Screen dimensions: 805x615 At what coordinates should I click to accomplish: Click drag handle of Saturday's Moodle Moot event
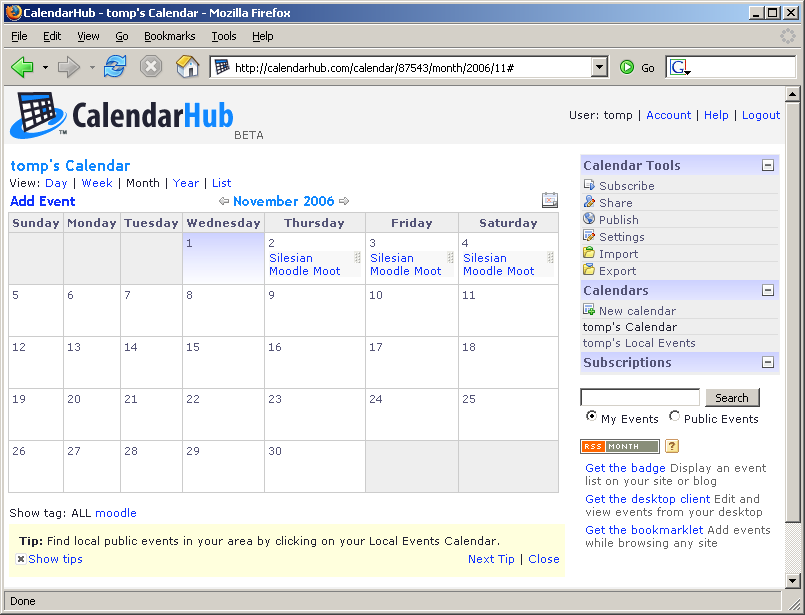550,257
